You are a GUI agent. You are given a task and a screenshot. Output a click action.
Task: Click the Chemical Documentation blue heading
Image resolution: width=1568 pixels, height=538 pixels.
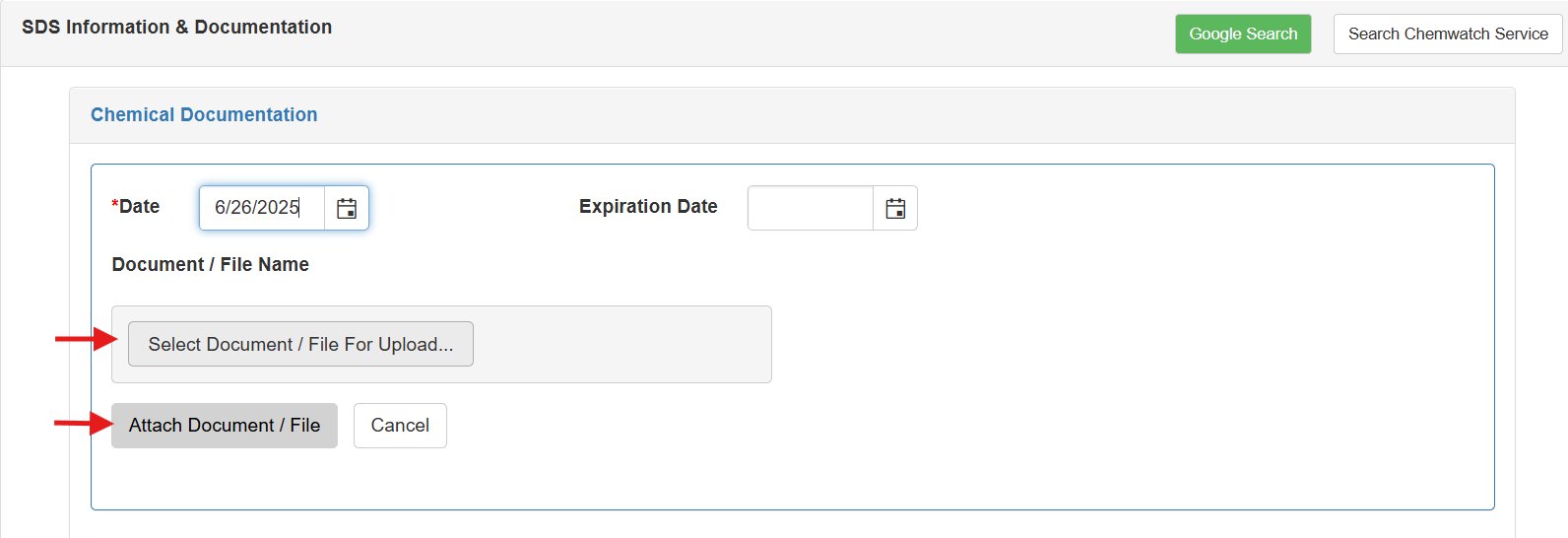coord(204,114)
